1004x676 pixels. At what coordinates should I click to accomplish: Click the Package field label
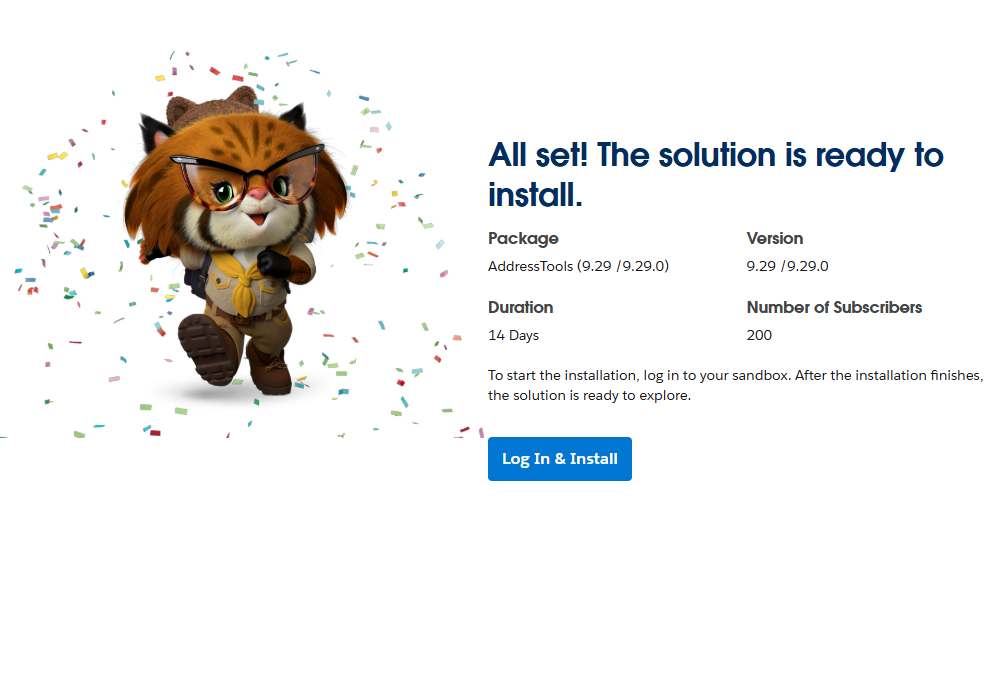pos(523,238)
